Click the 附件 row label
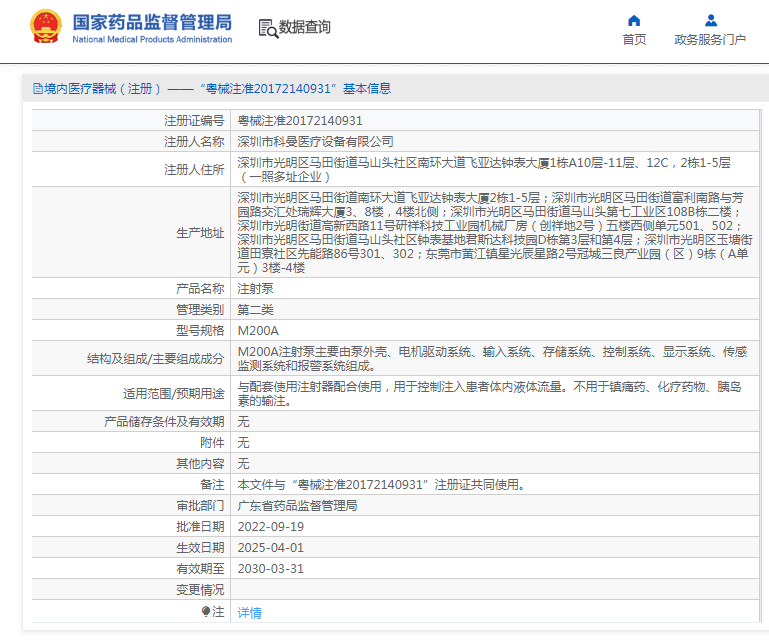This screenshot has height=642, width=769. coord(212,443)
